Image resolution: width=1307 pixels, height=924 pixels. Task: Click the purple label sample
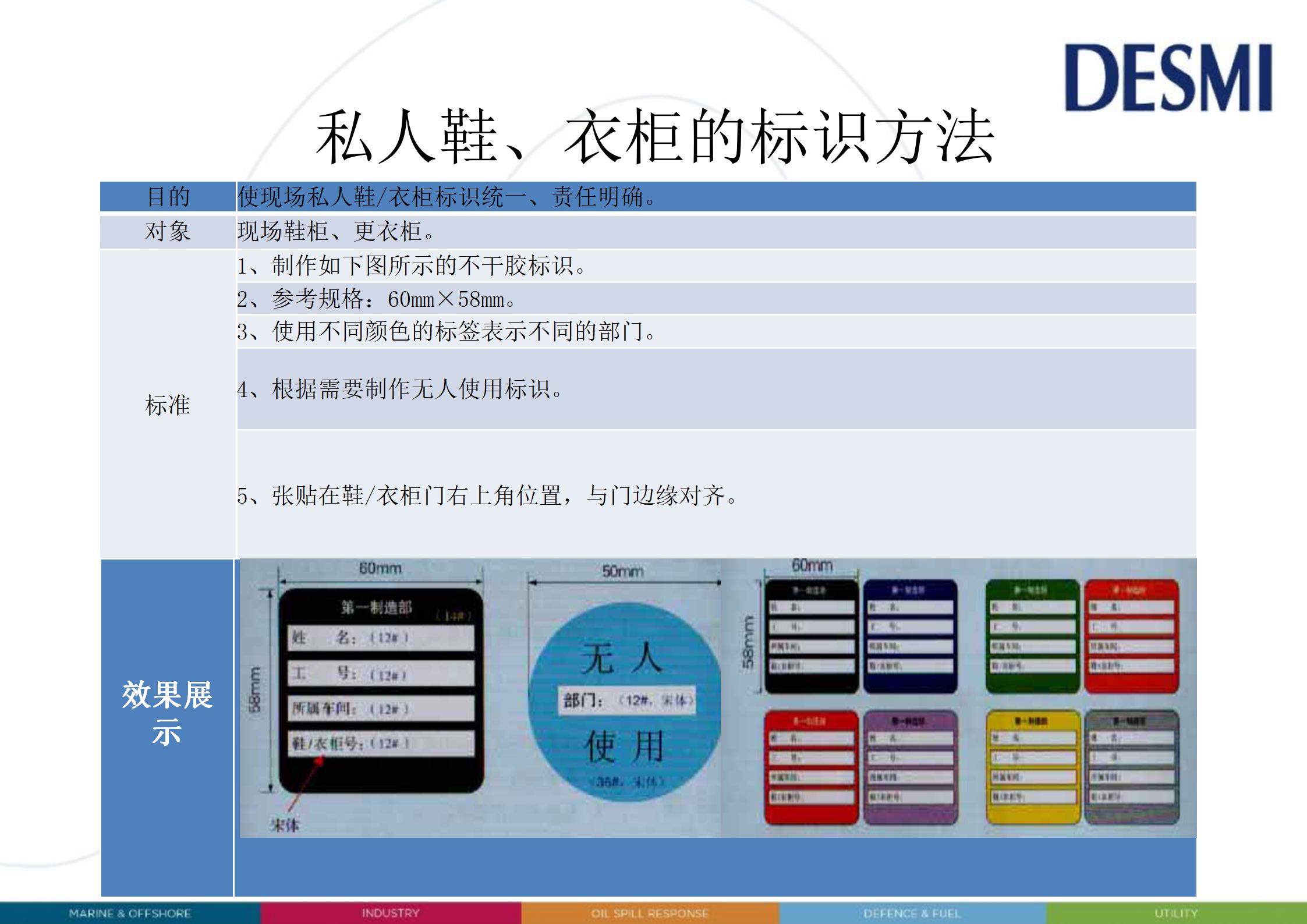[x=910, y=767]
